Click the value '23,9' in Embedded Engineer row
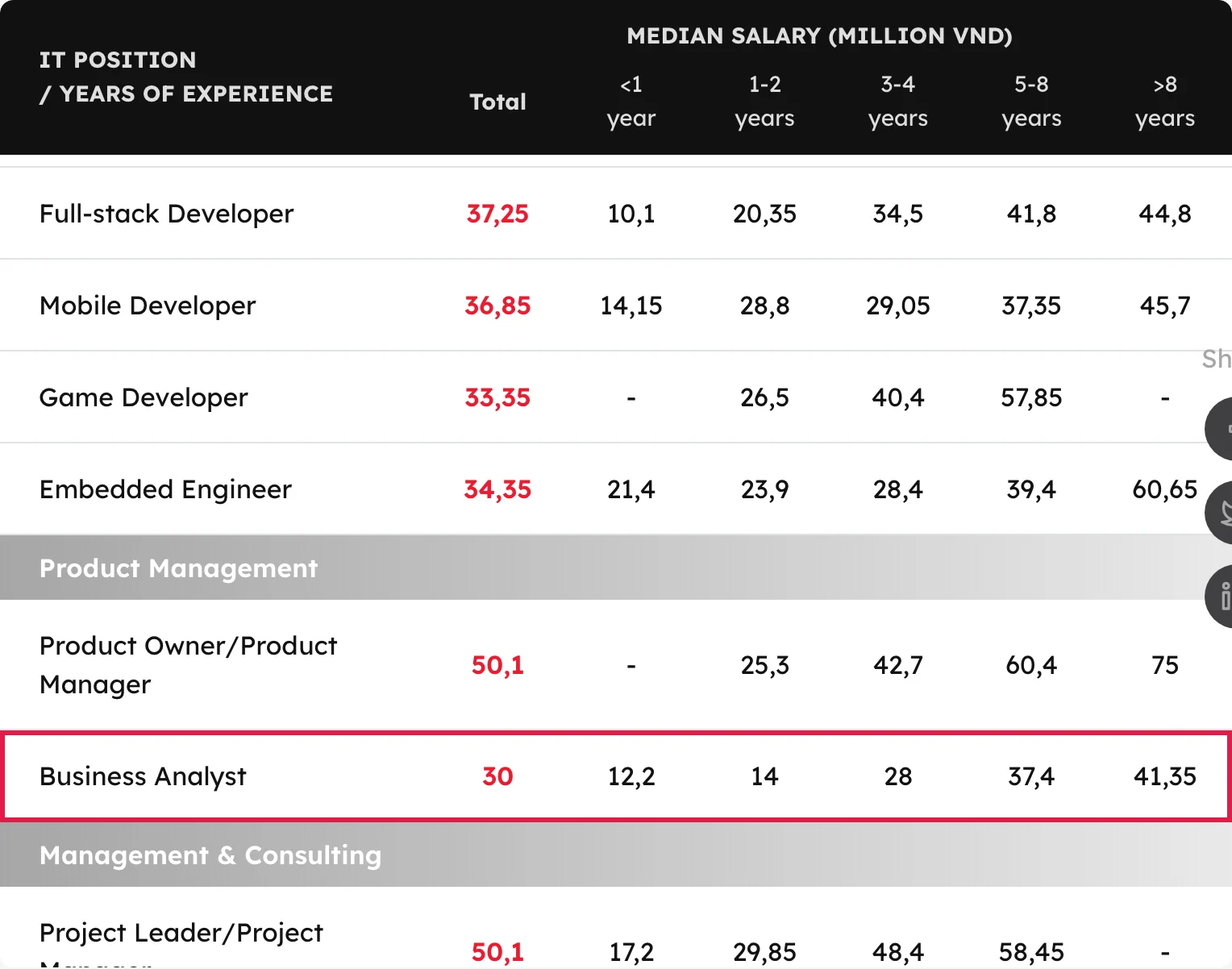 pyautogui.click(x=764, y=489)
